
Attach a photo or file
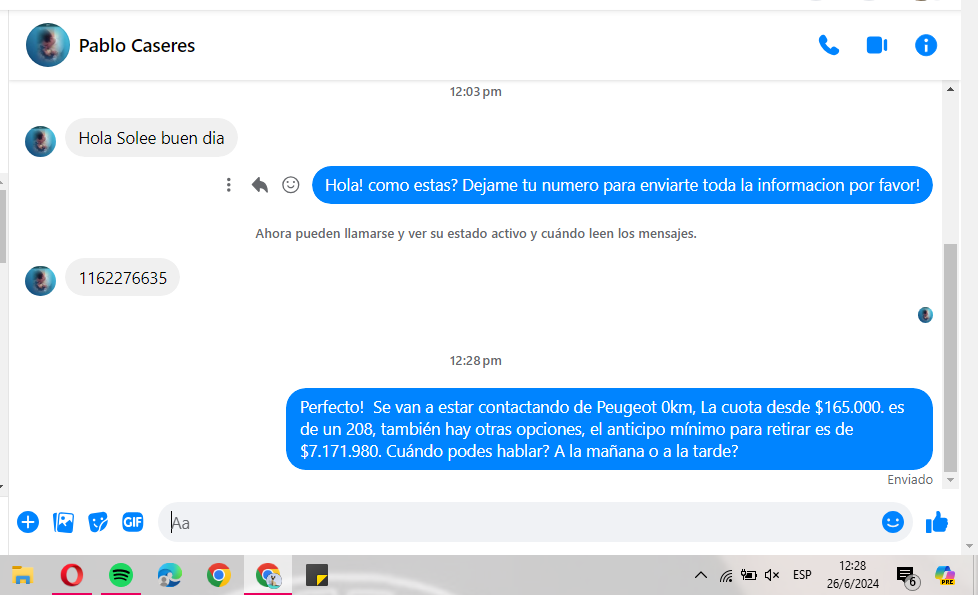coord(63,522)
